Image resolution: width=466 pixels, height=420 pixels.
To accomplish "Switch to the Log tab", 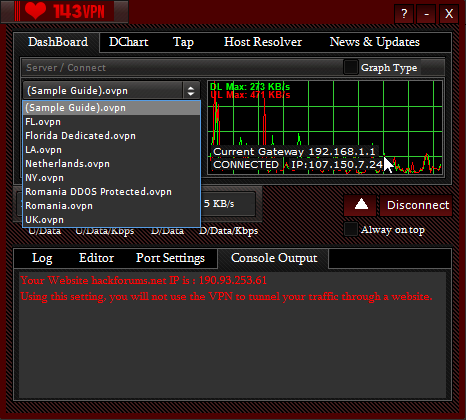I will pos(42,258).
